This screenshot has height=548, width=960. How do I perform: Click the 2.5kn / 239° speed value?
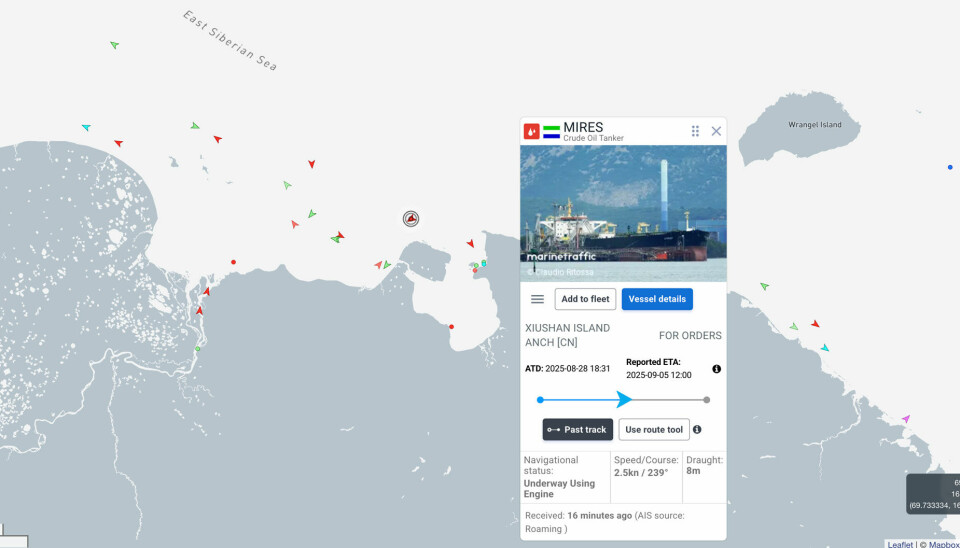641,473
